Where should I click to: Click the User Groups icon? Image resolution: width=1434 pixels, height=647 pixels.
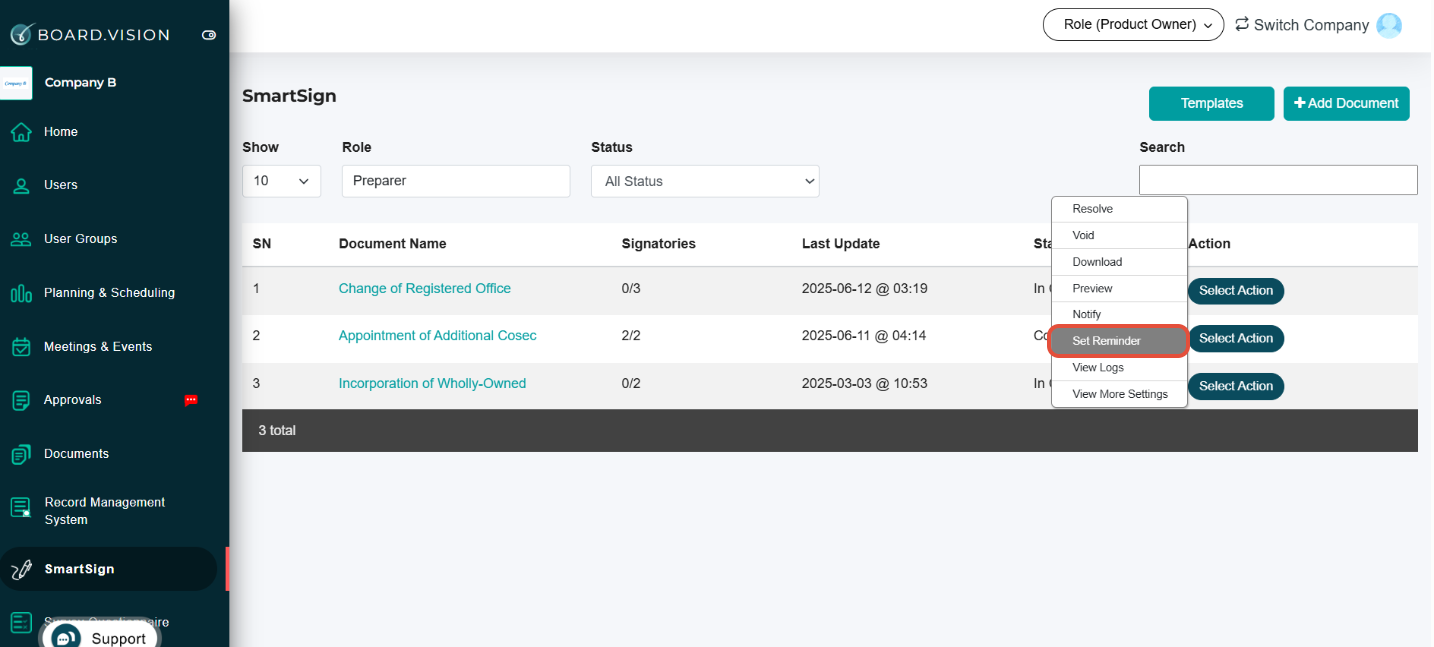21,239
